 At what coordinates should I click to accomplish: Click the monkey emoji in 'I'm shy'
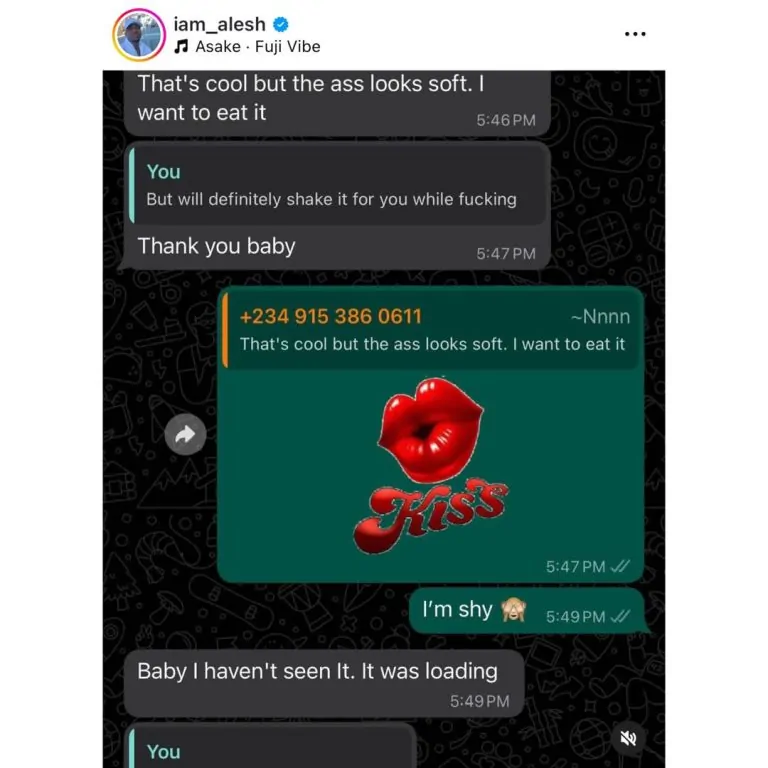pos(513,610)
